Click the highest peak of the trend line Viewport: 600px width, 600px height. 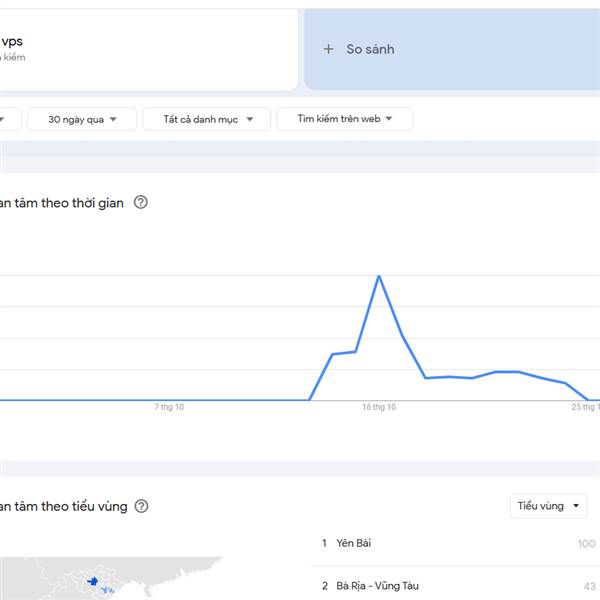379,275
